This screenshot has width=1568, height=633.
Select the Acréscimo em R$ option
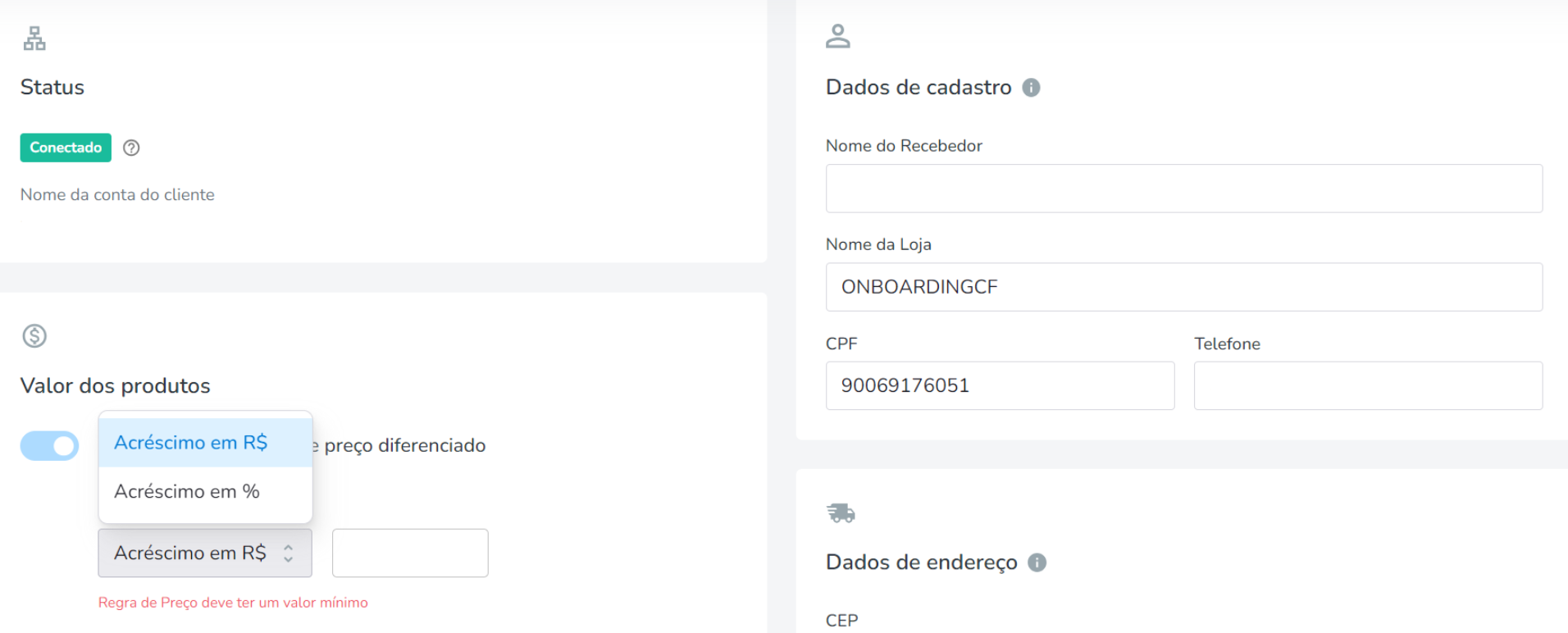[x=205, y=443]
